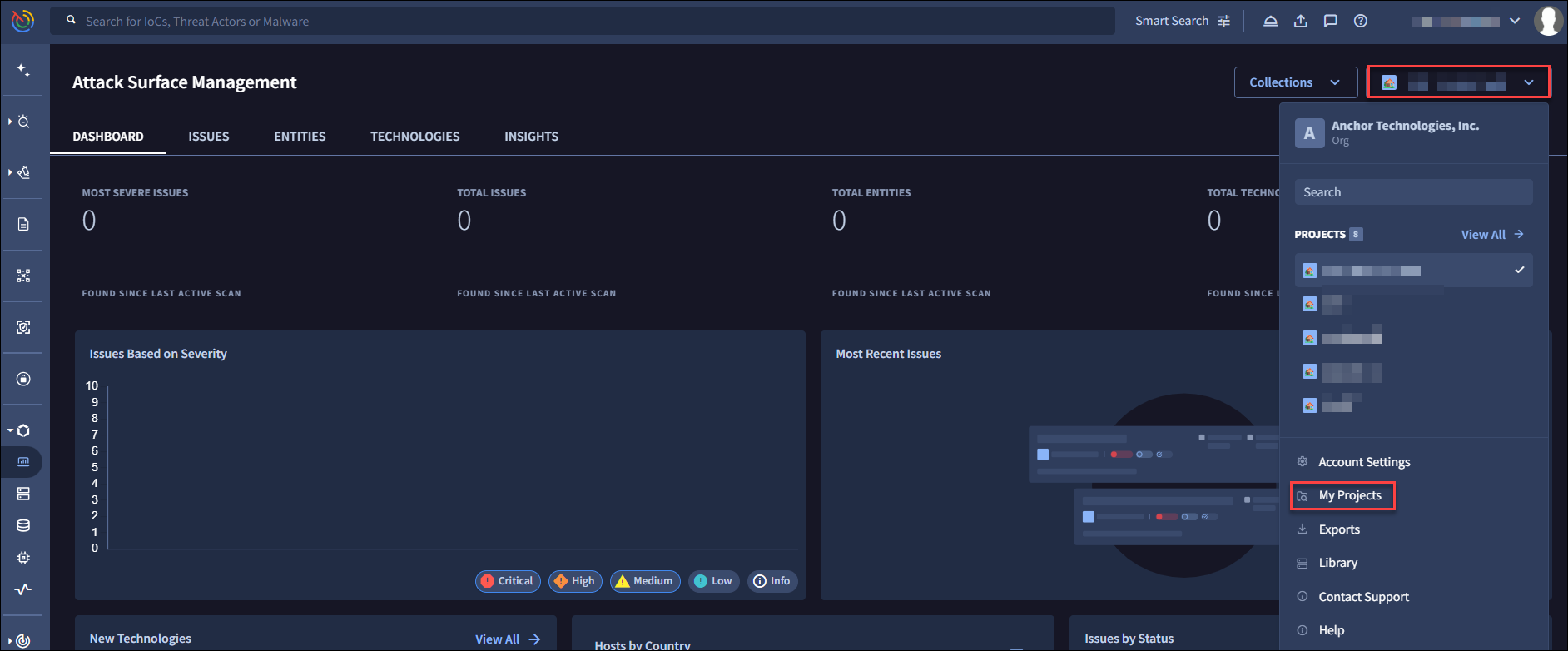
Task: Click the sparkle AI icon in sidebar
Action: point(23,71)
